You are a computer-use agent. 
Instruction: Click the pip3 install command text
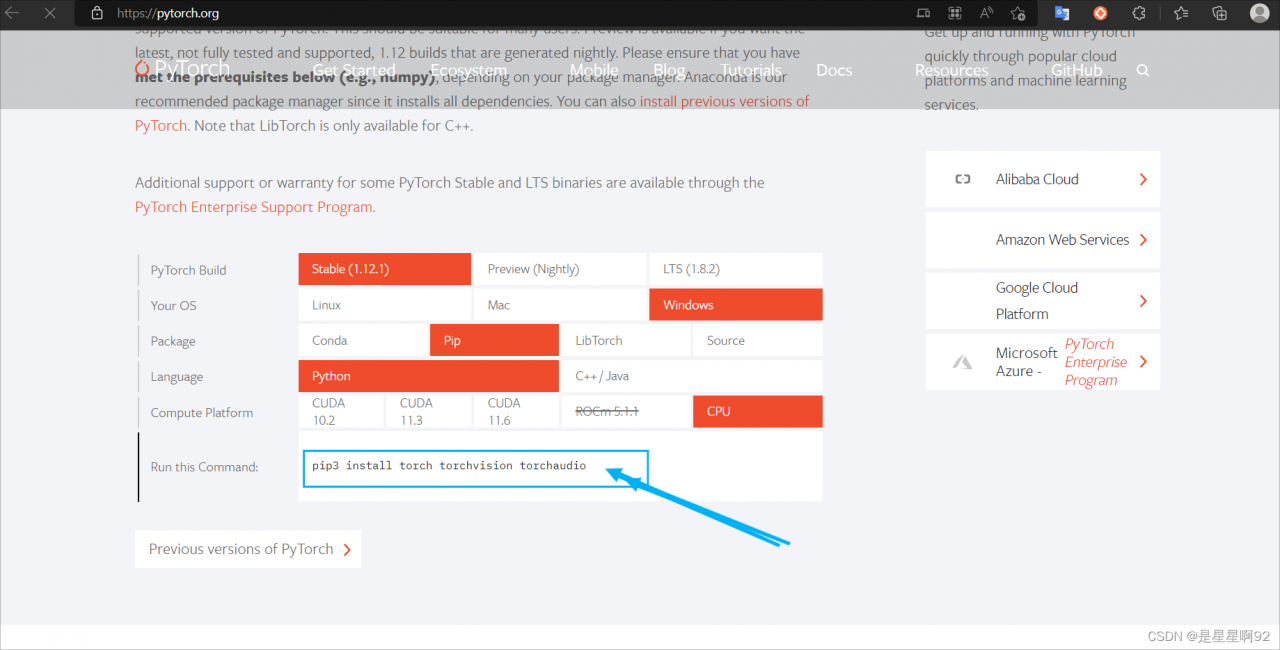[449, 466]
